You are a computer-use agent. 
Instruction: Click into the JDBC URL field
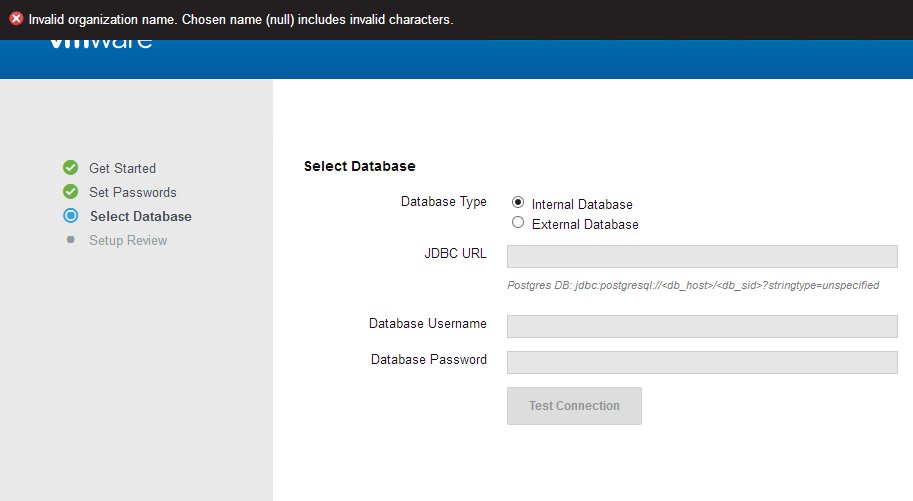point(702,257)
